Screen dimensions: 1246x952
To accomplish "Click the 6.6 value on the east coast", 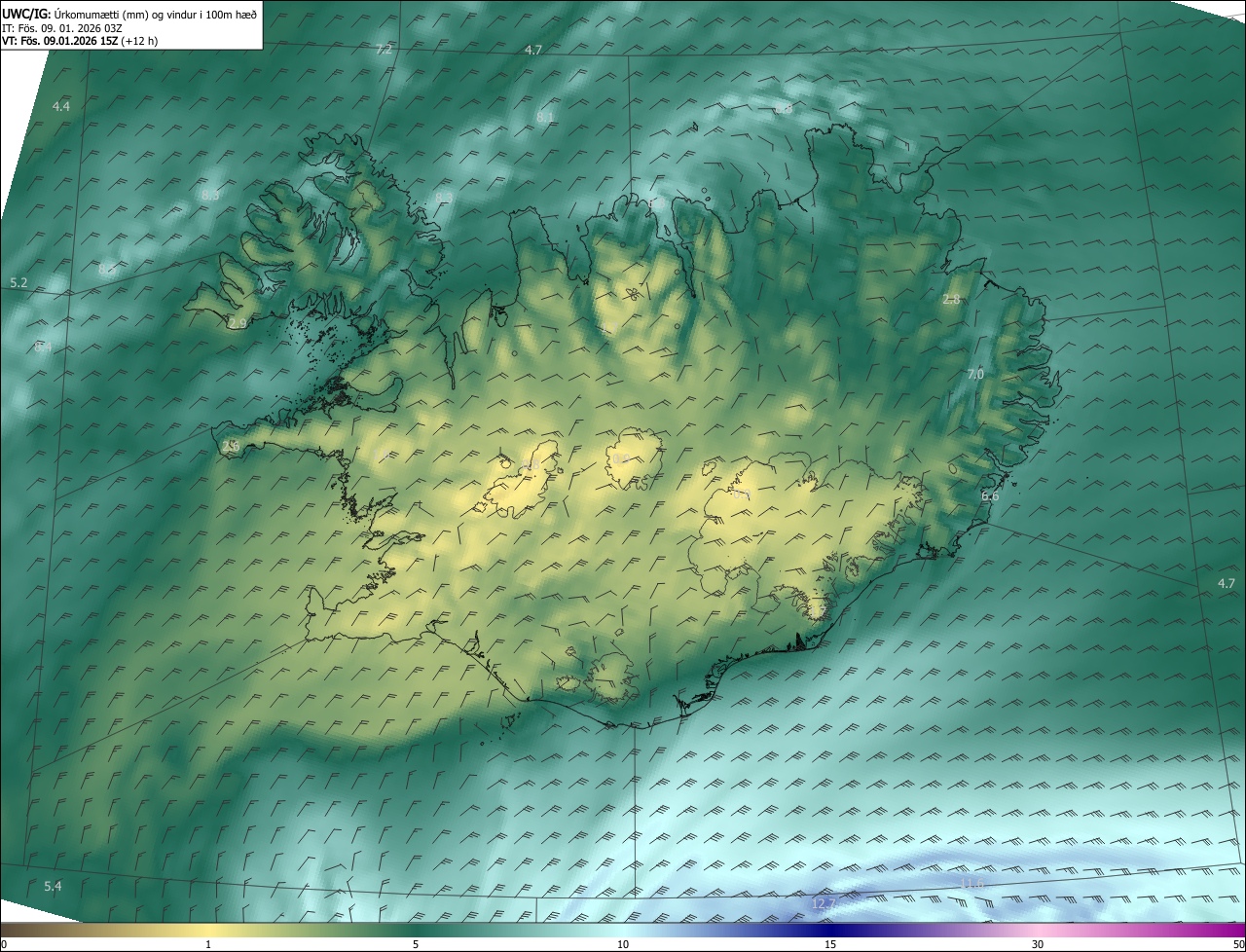I will 990,496.
